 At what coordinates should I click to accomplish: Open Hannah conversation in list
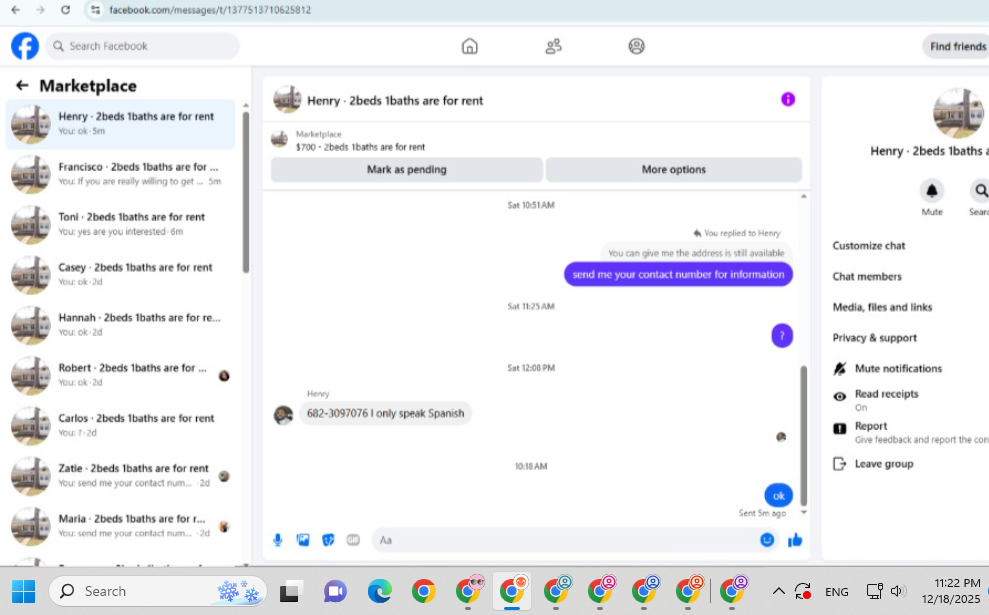click(x=120, y=325)
